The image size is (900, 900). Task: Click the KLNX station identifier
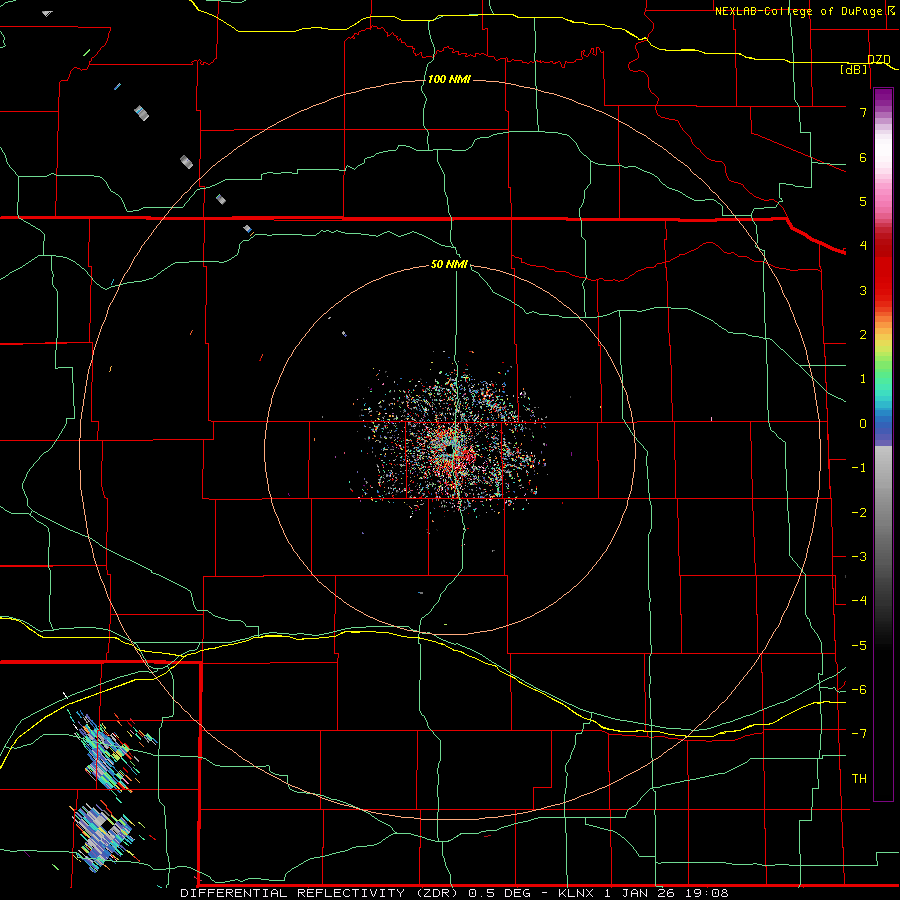point(577,893)
